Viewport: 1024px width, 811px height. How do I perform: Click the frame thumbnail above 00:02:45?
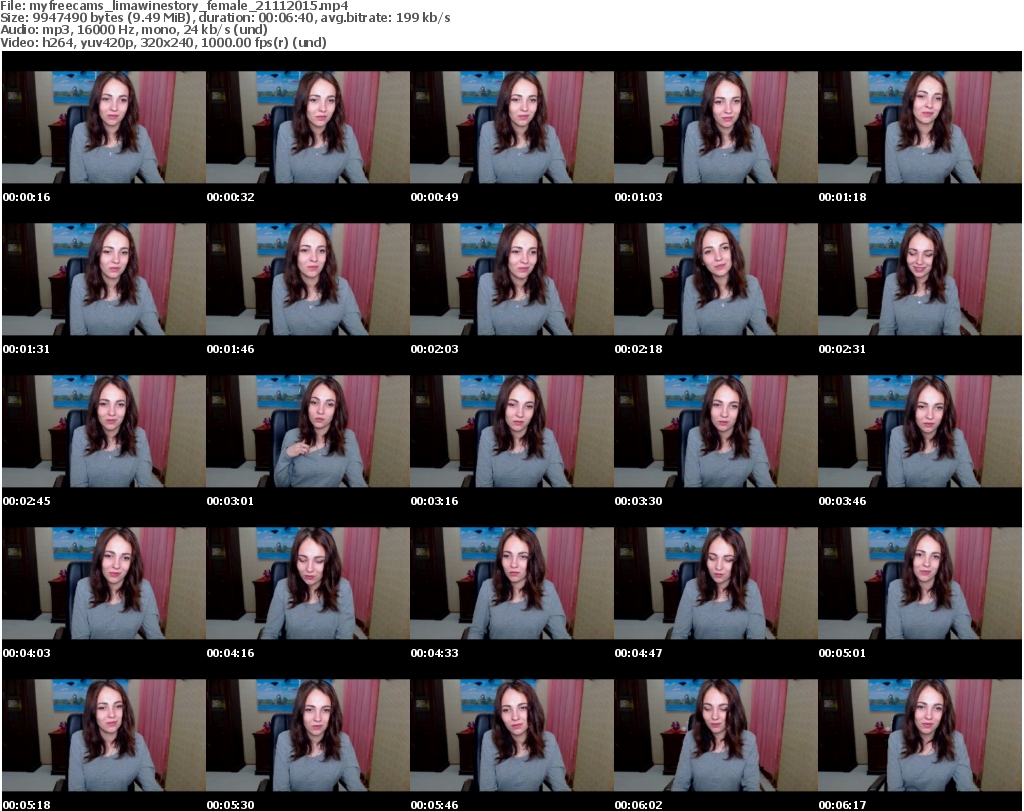tap(104, 432)
